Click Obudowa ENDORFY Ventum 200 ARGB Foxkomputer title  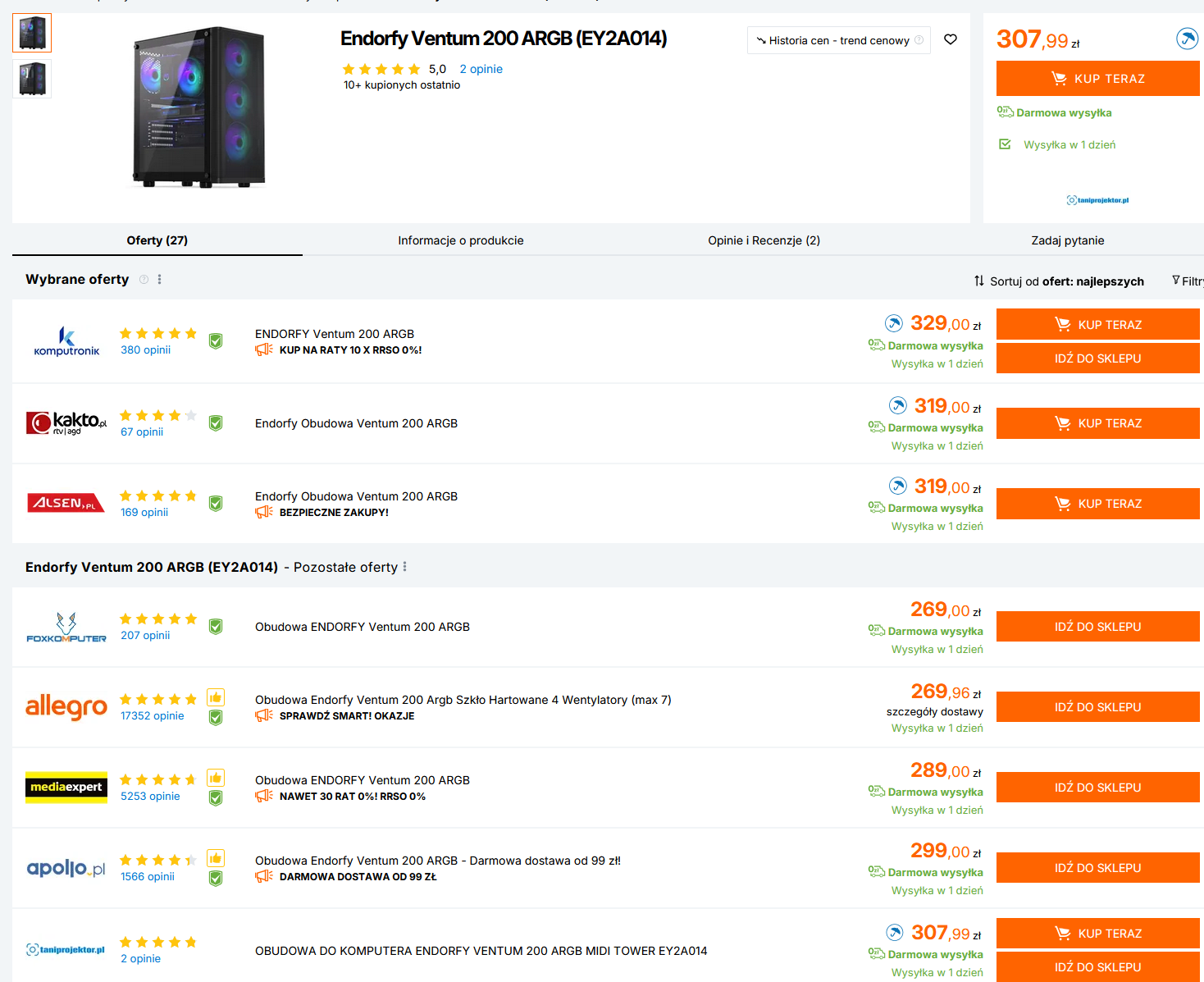[363, 627]
